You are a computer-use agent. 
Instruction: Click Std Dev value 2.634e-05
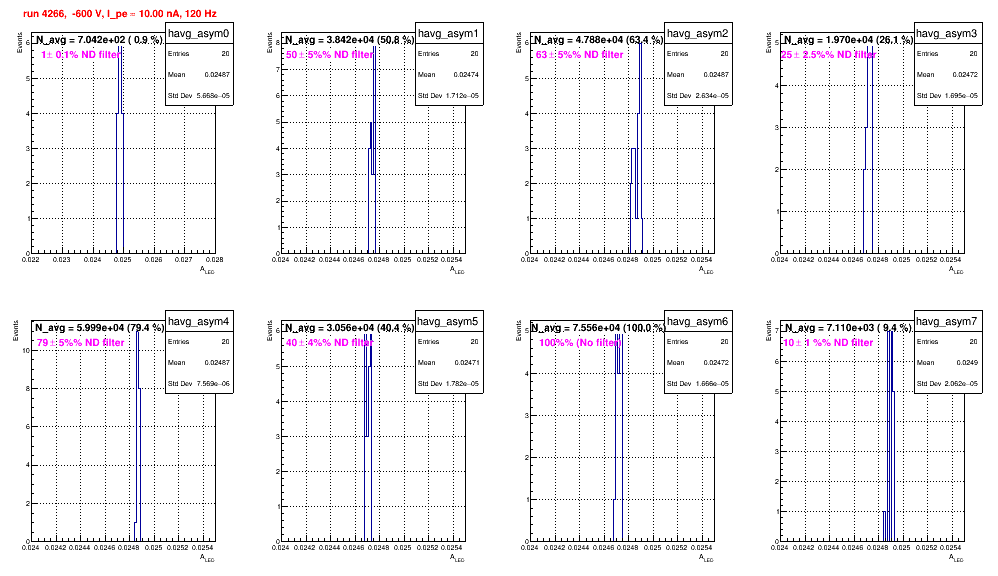click(712, 96)
